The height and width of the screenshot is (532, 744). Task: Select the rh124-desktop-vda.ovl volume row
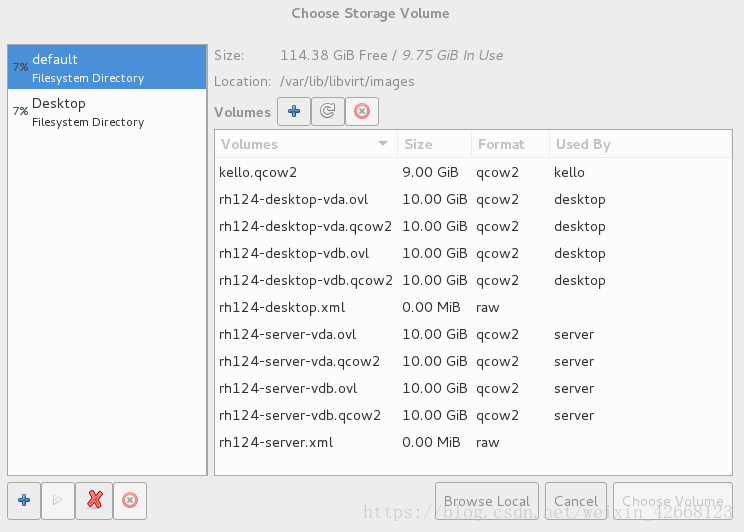[x=473, y=199]
